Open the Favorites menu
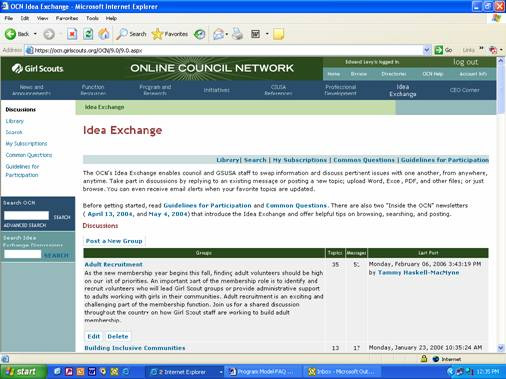This screenshot has width=506, height=379. pyautogui.click(x=67, y=18)
